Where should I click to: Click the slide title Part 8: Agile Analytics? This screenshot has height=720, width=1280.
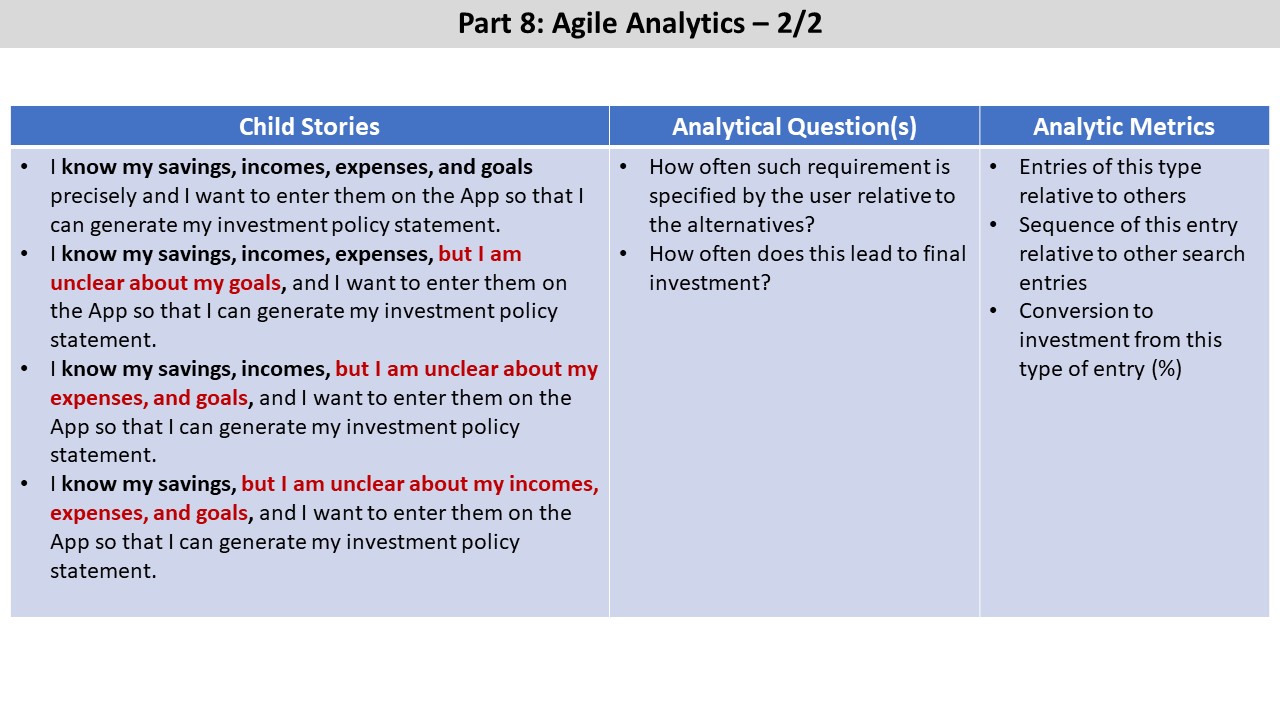(x=640, y=23)
